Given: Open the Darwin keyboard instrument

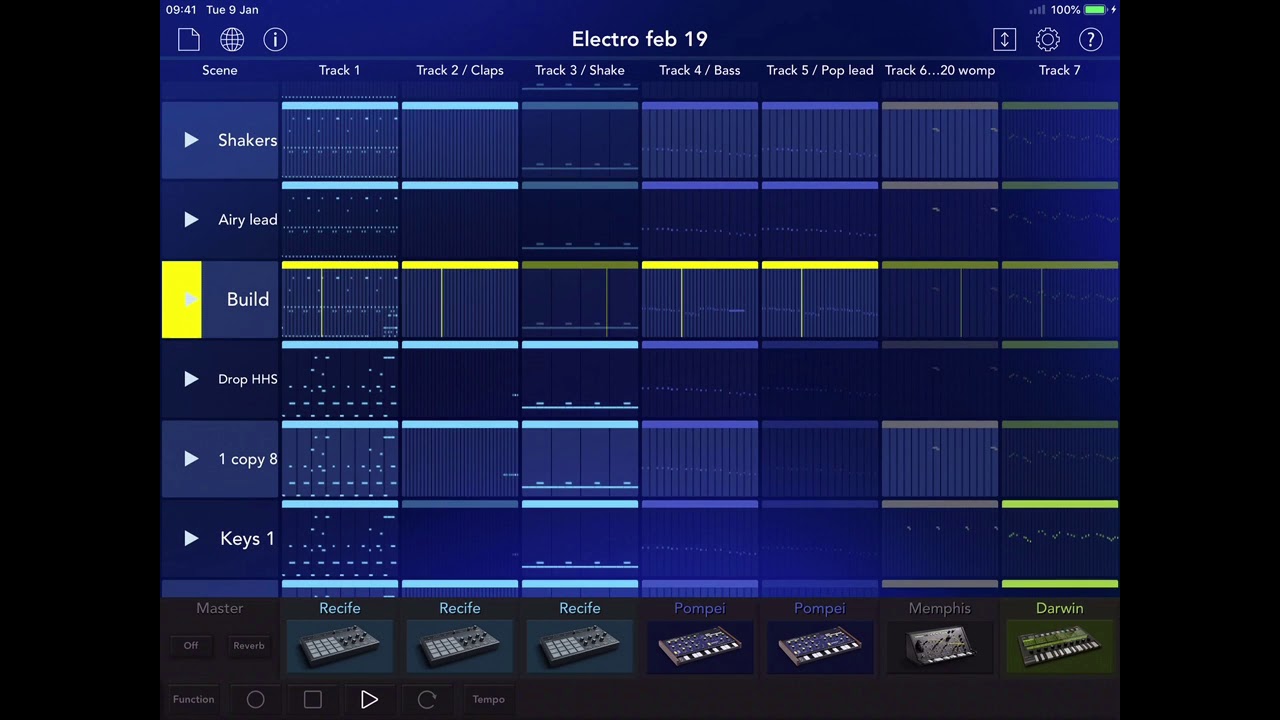Looking at the screenshot, I should click(1060, 647).
